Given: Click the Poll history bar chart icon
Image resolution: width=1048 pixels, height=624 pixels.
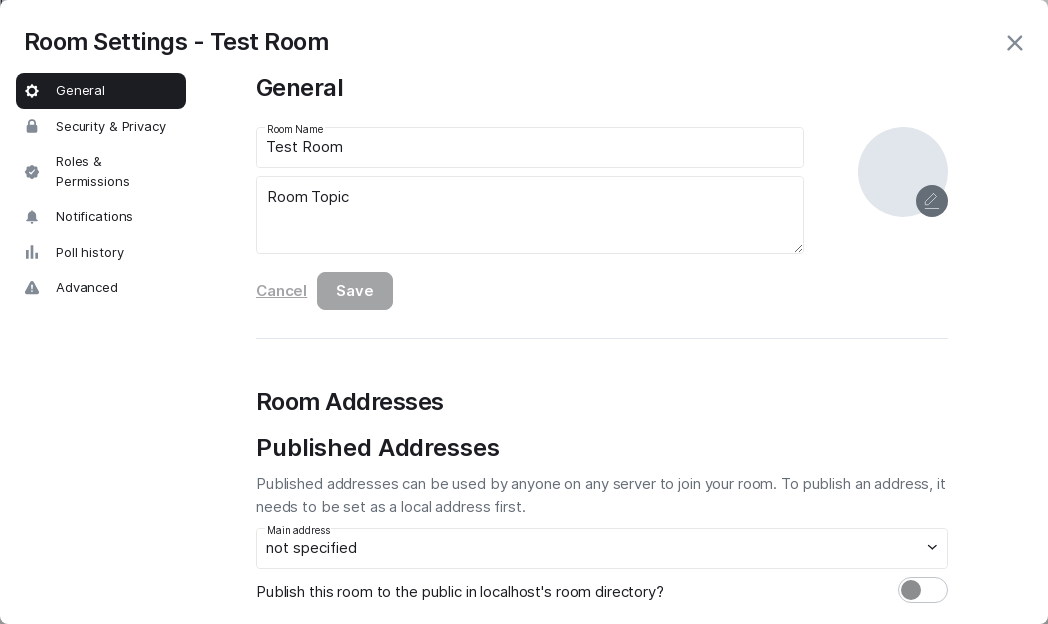Looking at the screenshot, I should tap(32, 253).
